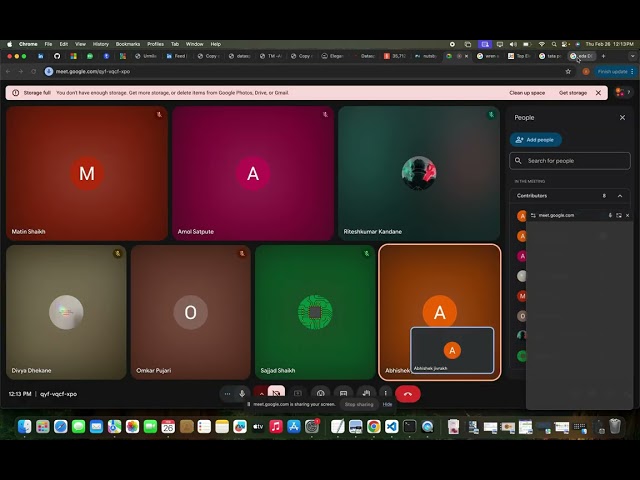Click the Get storage link
640x480 pixels.
click(573, 92)
